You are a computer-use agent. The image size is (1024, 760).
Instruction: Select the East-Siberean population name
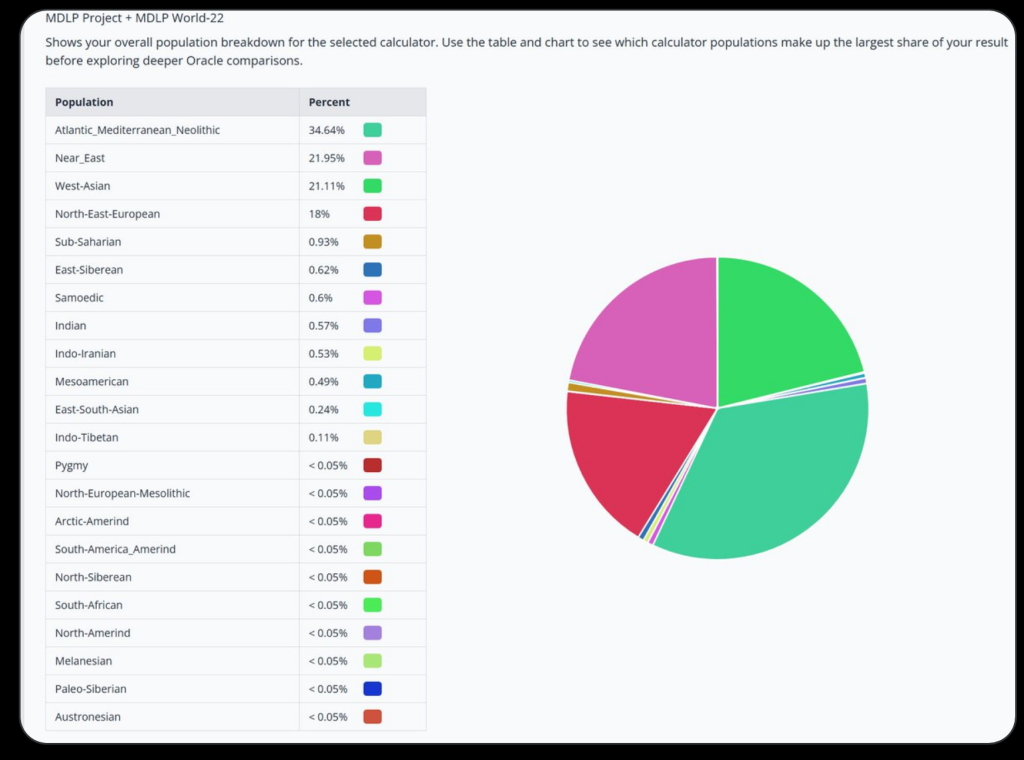[89, 270]
